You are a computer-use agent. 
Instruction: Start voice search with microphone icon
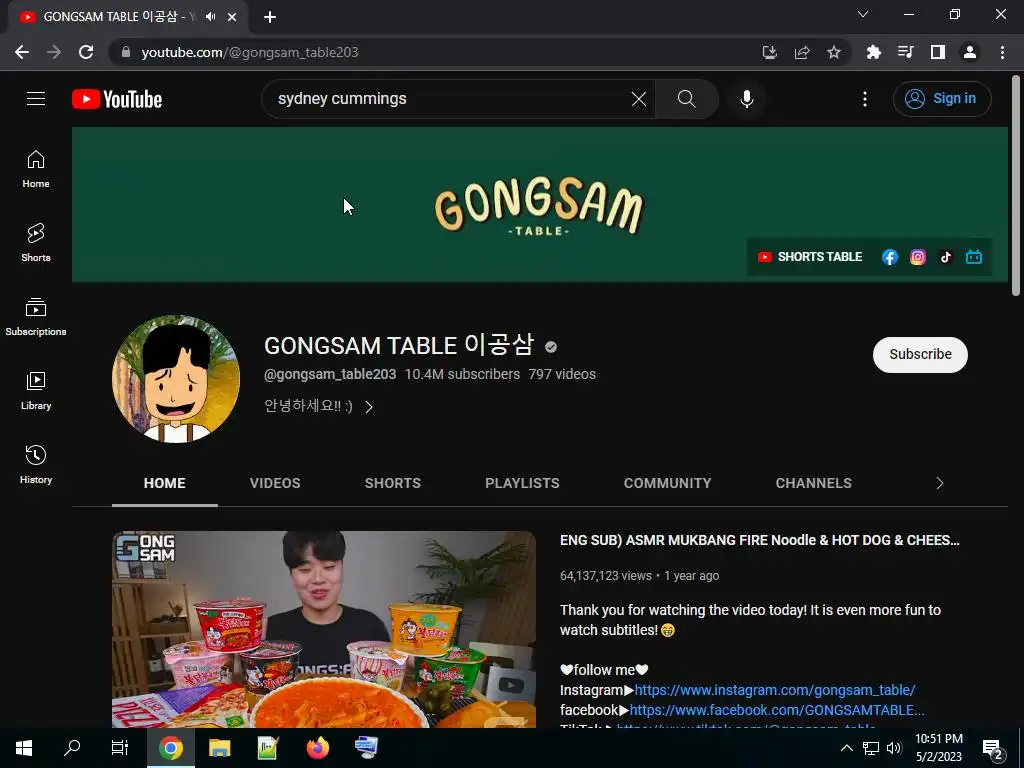(746, 99)
